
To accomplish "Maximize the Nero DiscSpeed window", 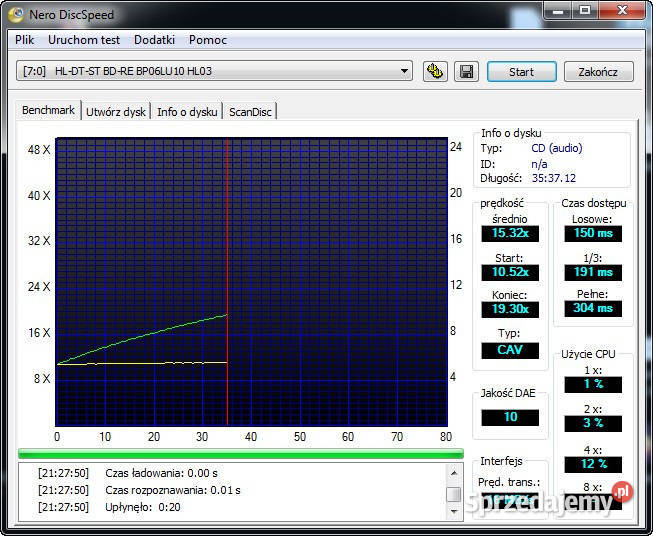I will [584, 11].
